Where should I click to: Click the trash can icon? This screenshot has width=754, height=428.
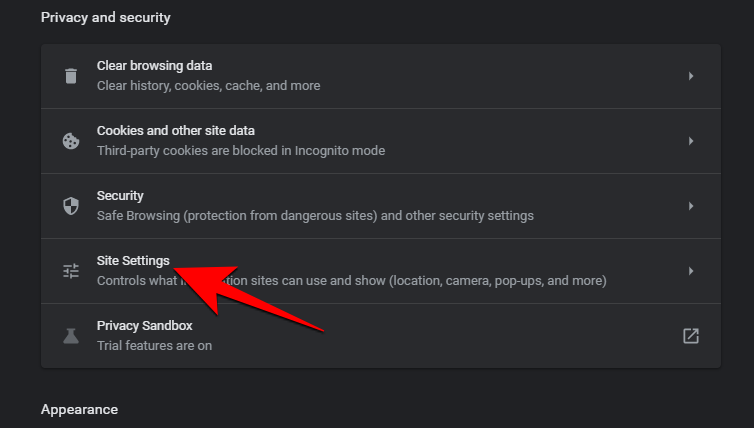70,76
